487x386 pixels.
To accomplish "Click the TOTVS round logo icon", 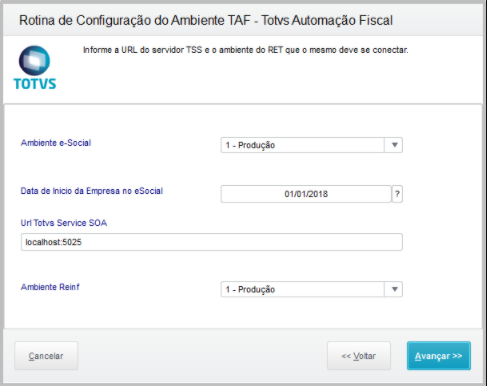I will pyautogui.click(x=34, y=61).
